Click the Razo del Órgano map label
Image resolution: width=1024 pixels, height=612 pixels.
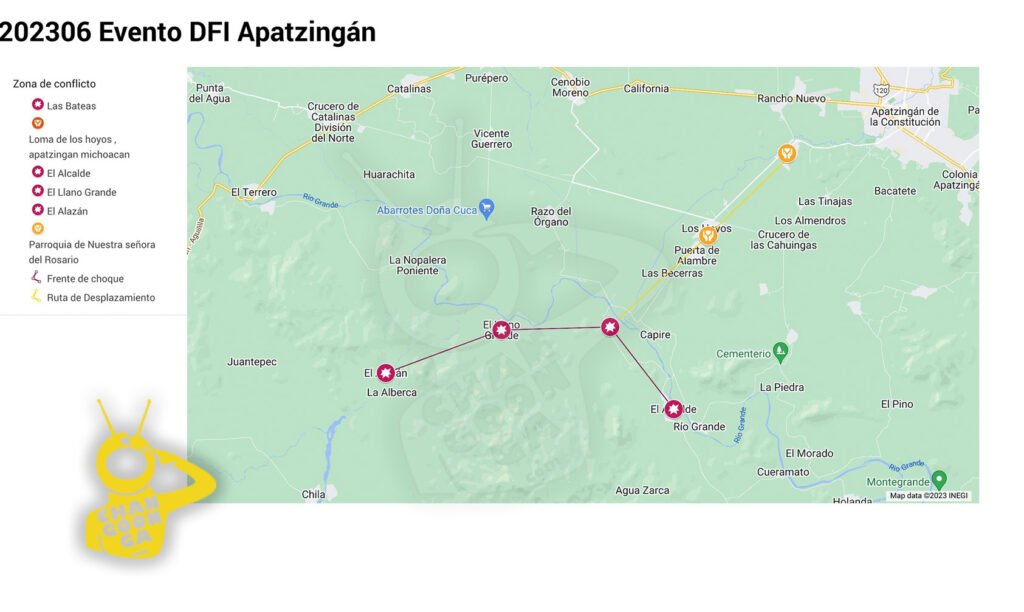click(551, 216)
